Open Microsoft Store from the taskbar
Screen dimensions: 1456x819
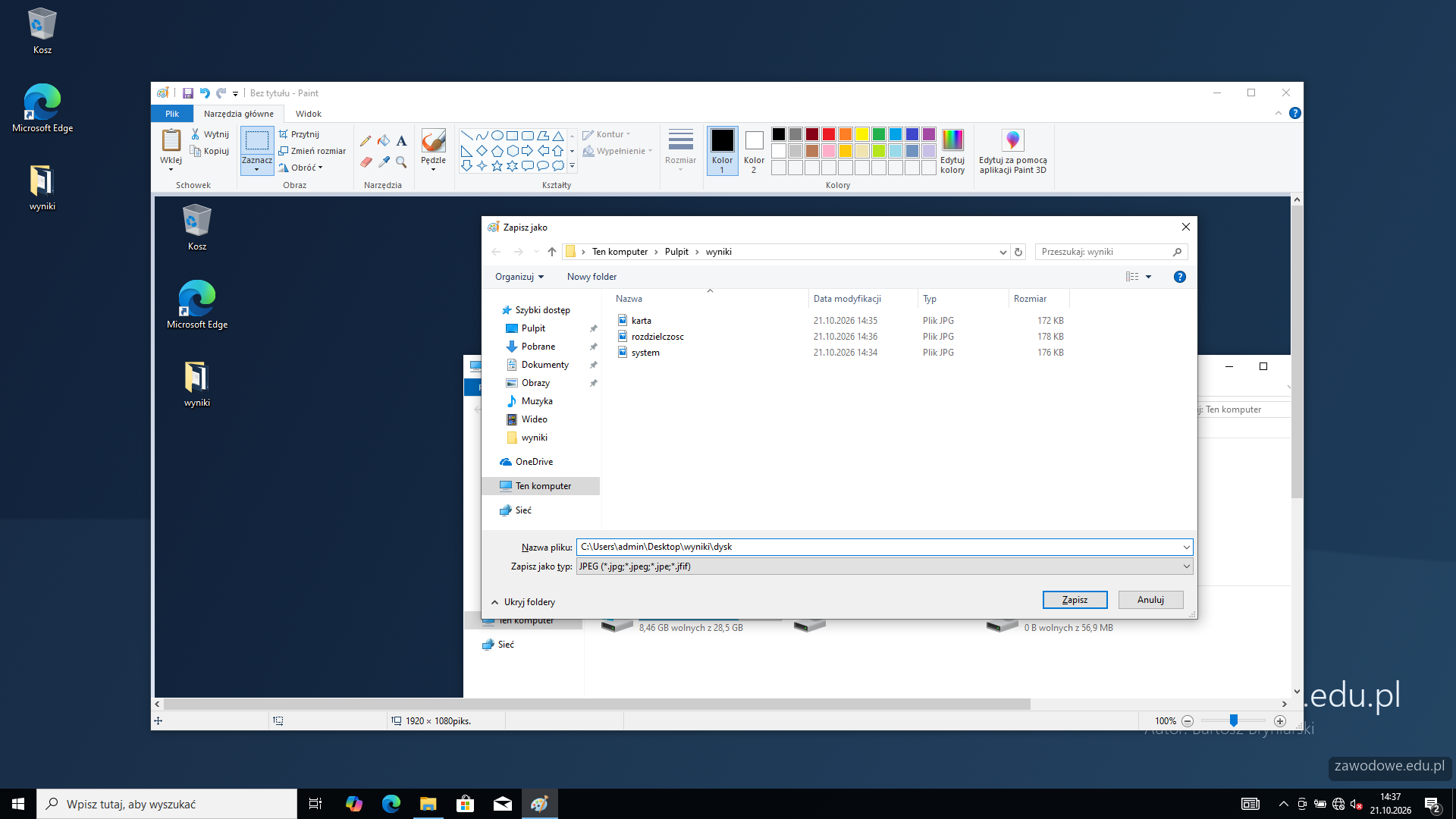[465, 804]
